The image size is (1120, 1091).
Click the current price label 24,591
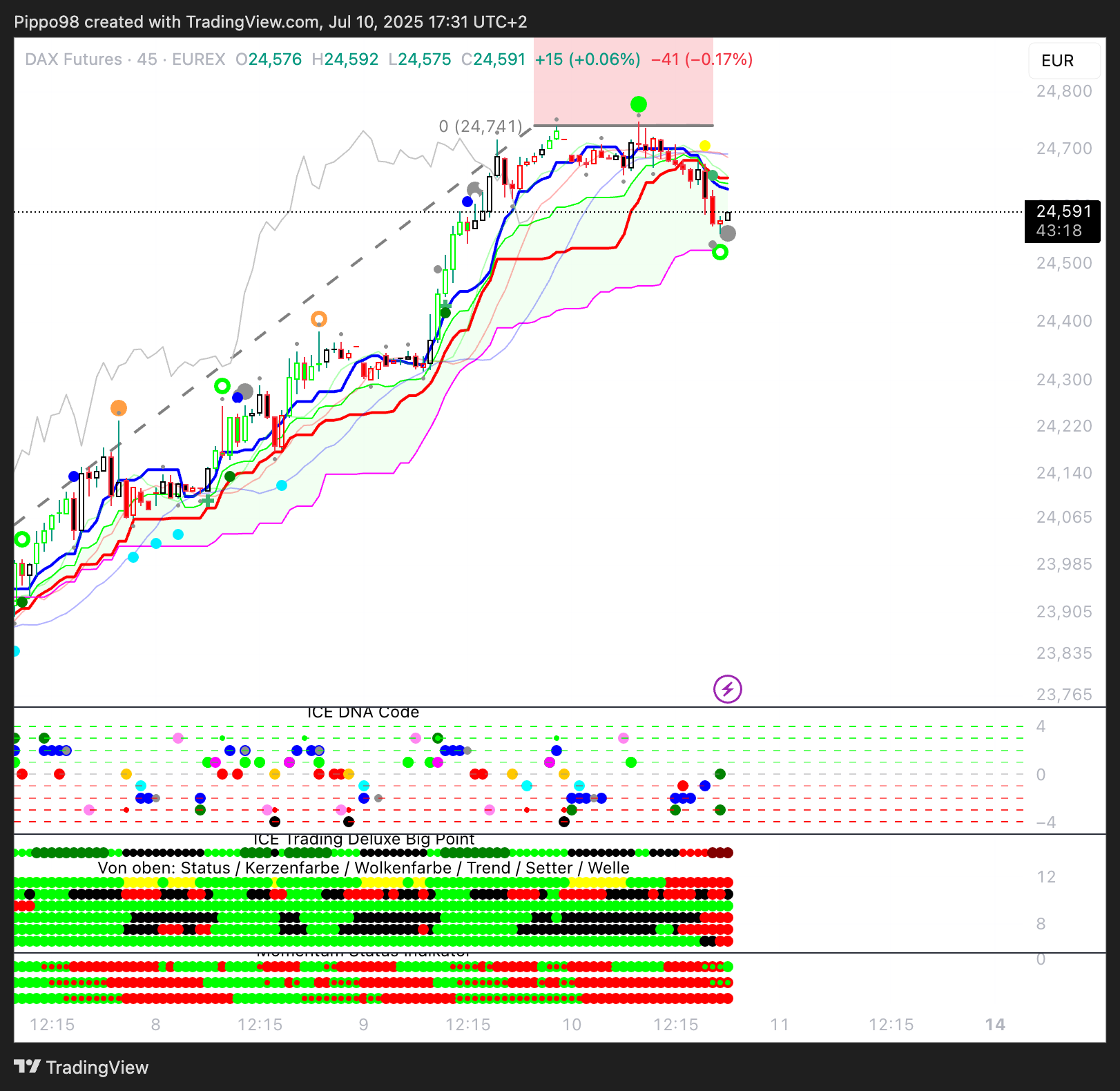tap(1063, 211)
